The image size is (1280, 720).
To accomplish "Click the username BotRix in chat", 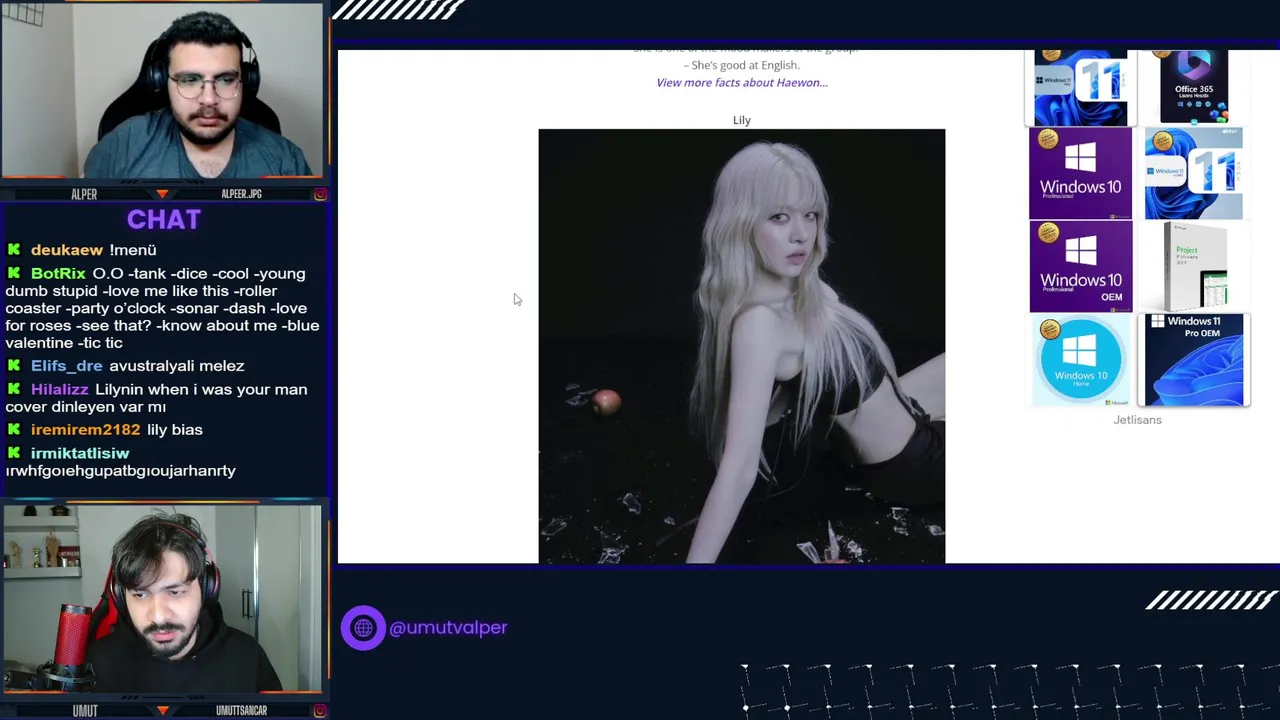I will click(x=58, y=273).
